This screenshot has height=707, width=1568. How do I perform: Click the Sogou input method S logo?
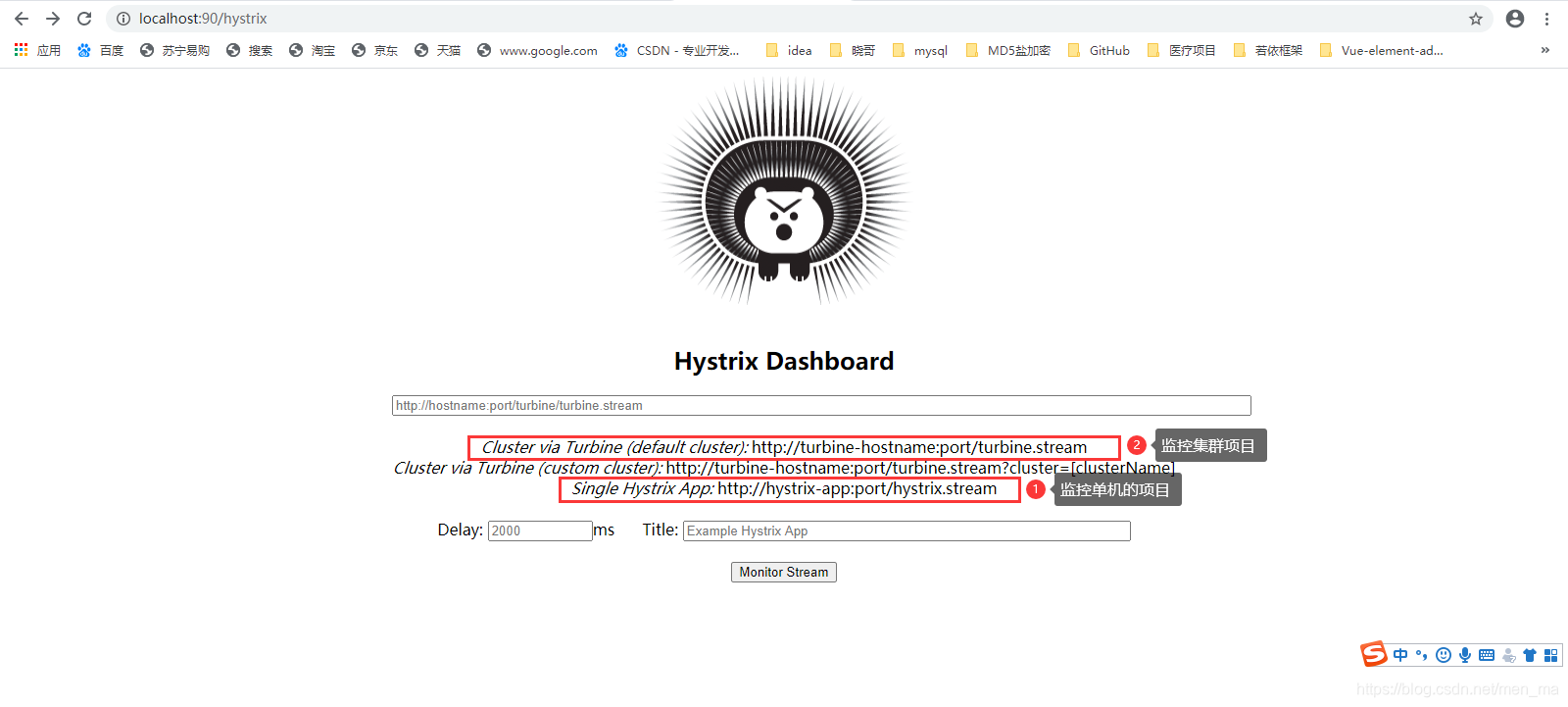point(1374,654)
